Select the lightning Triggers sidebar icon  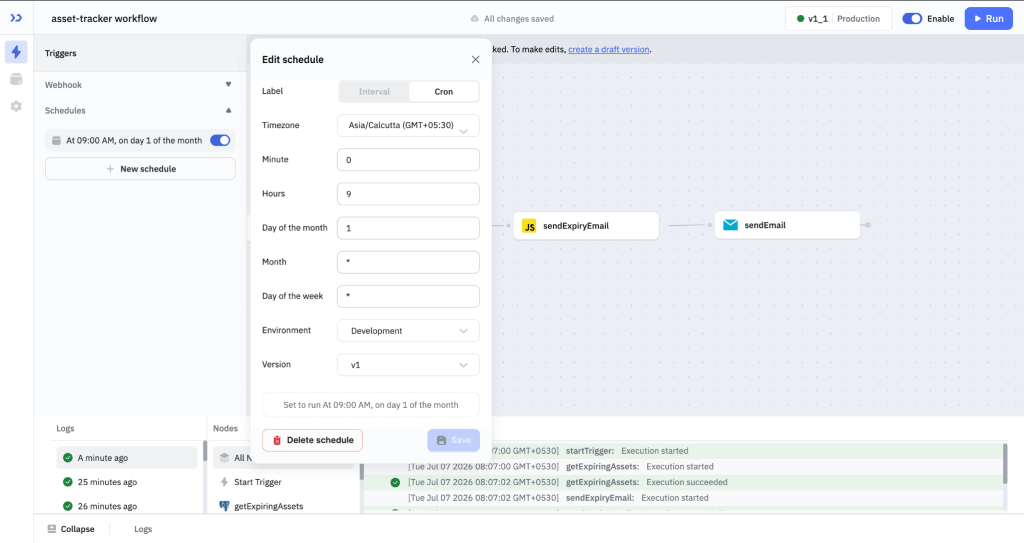coord(16,52)
